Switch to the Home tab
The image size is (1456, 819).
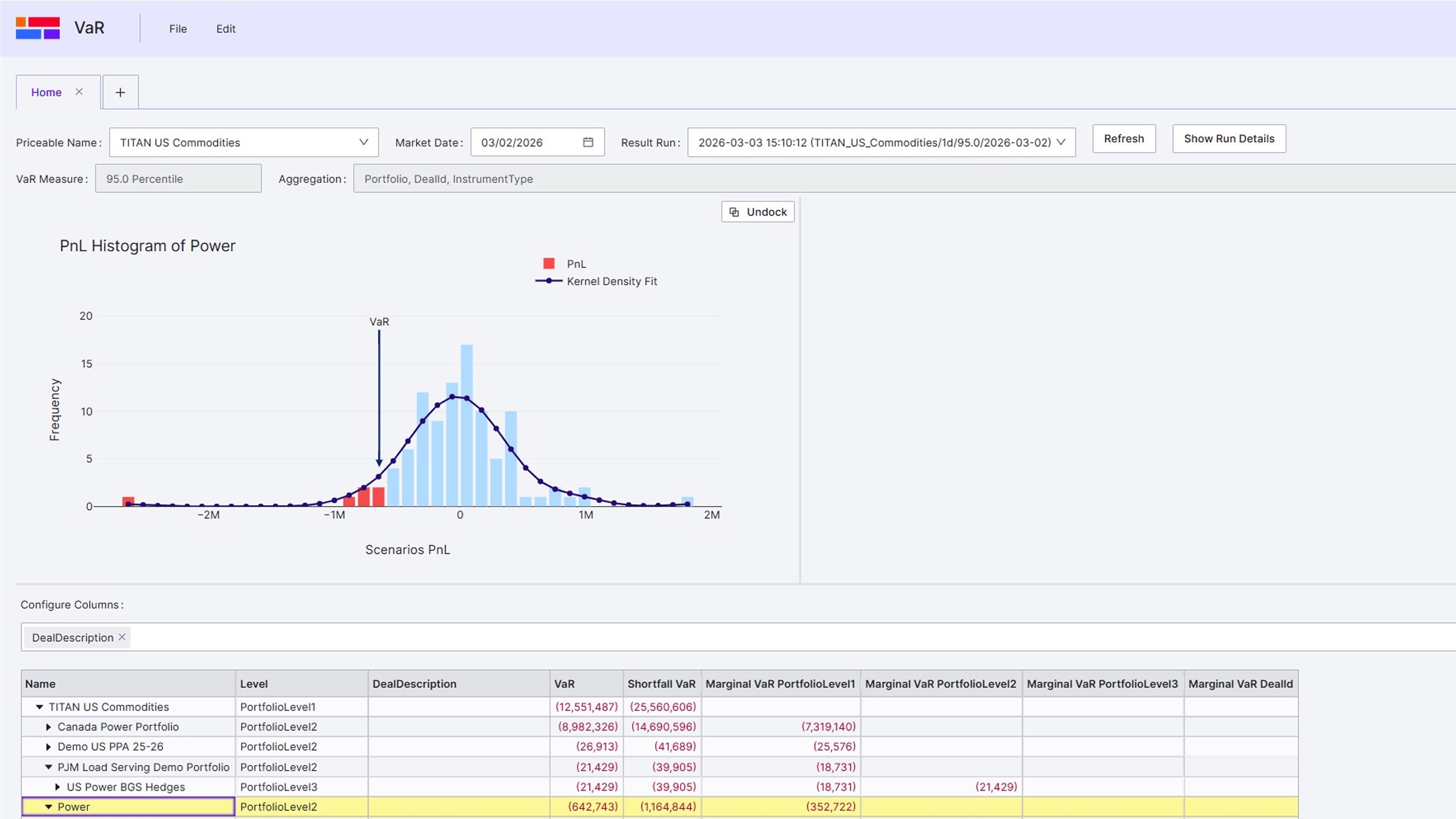click(x=46, y=92)
